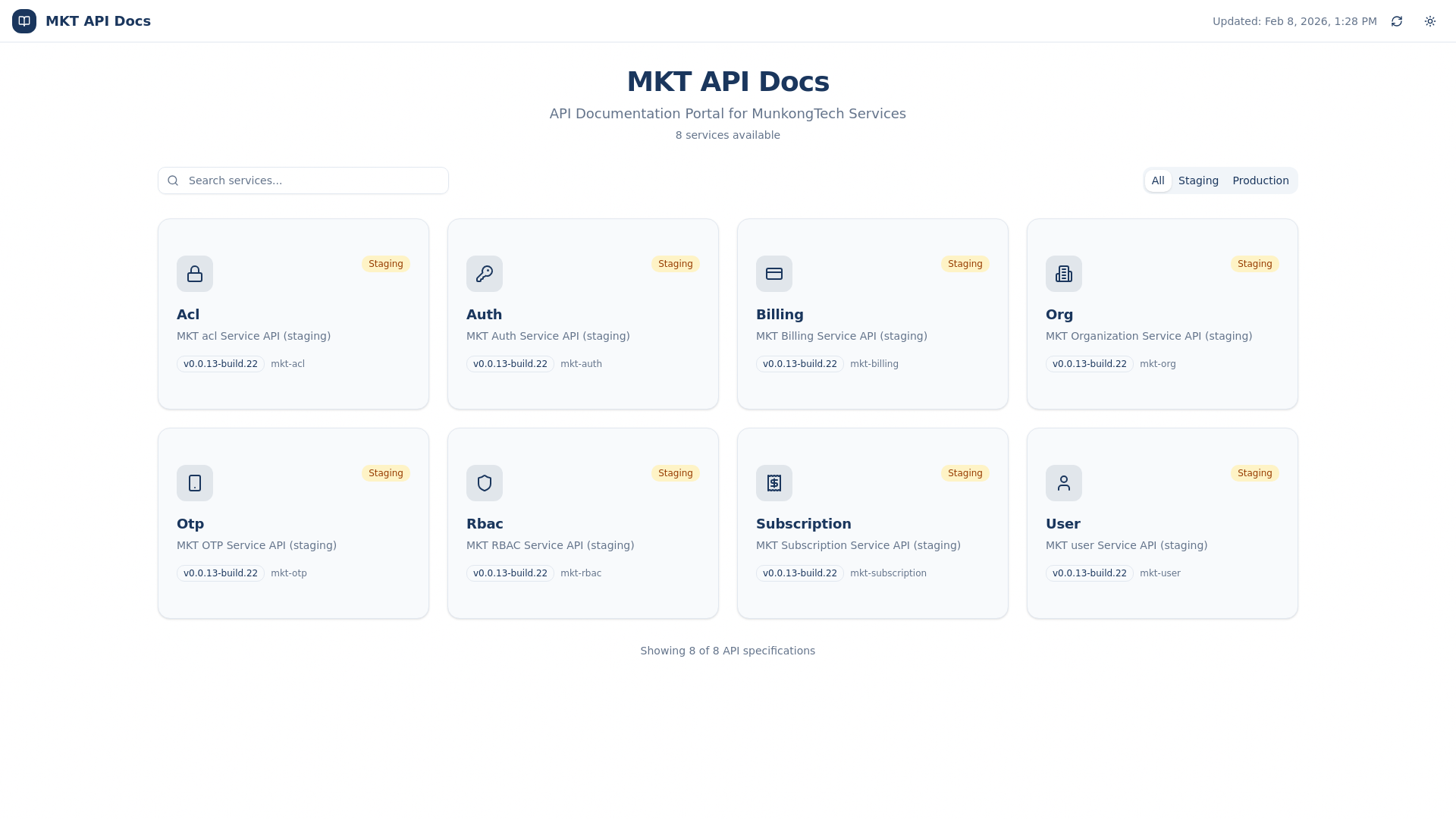Click the receipt icon on Subscription card
Image resolution: width=1456 pixels, height=819 pixels.
point(774,483)
